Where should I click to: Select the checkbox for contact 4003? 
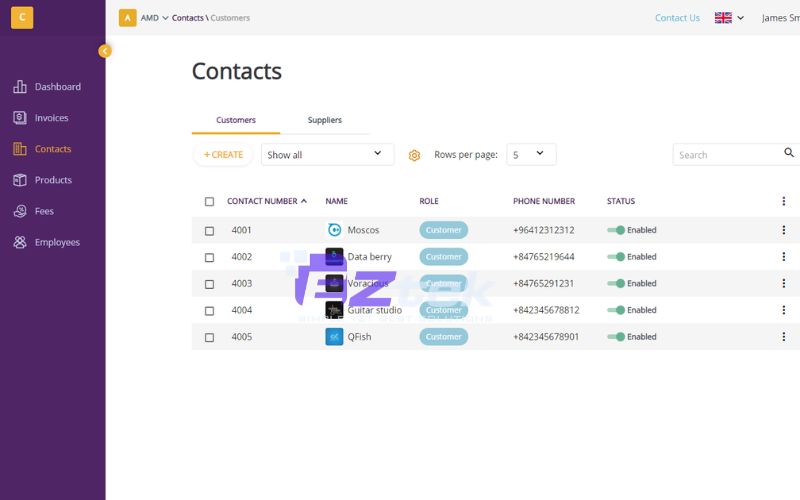[209, 284]
